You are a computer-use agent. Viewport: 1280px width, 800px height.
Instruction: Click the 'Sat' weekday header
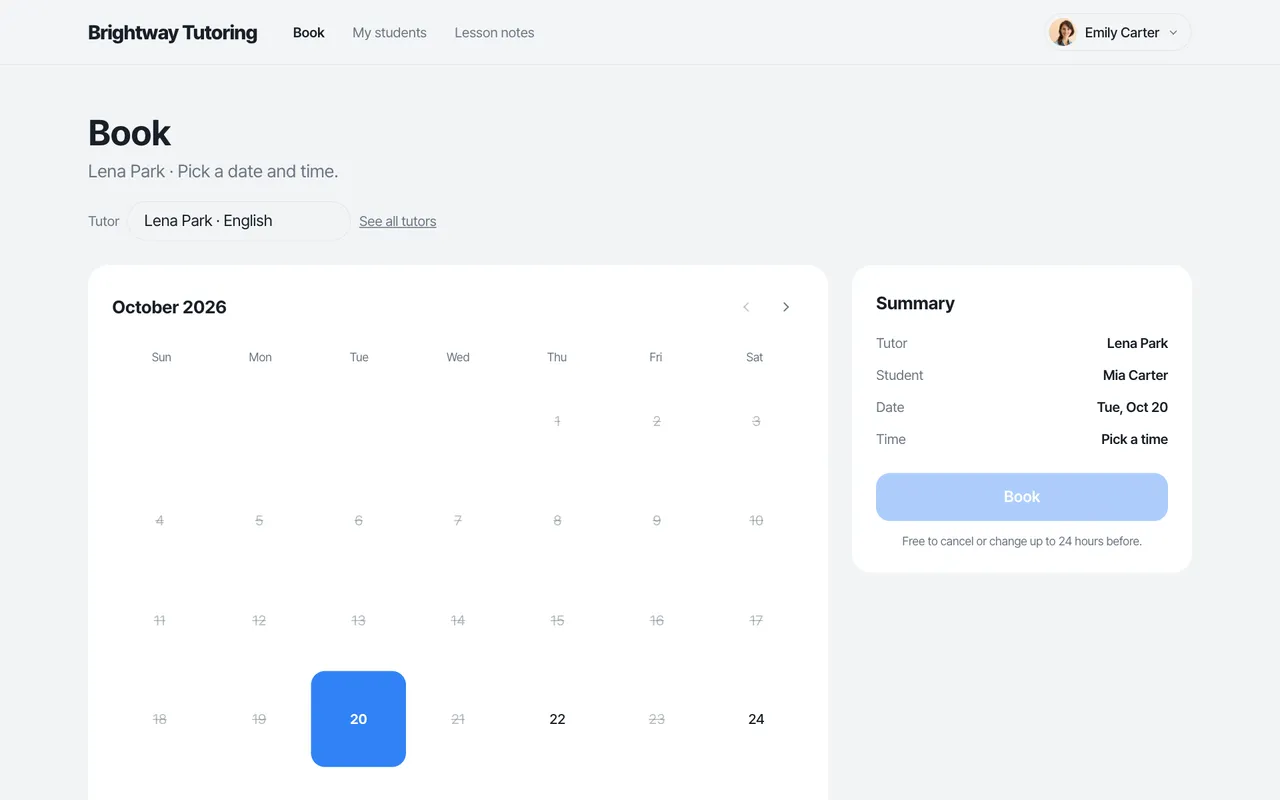(x=755, y=357)
